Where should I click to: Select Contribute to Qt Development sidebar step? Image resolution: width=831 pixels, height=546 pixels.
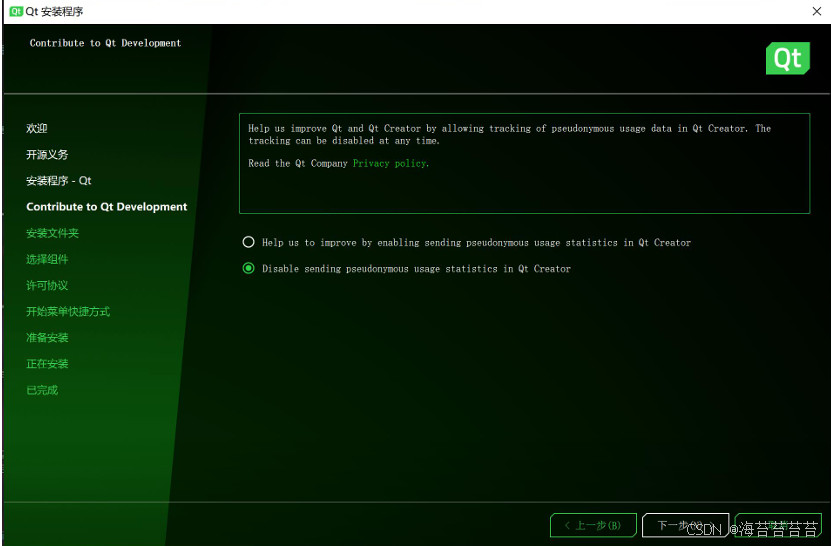107,207
